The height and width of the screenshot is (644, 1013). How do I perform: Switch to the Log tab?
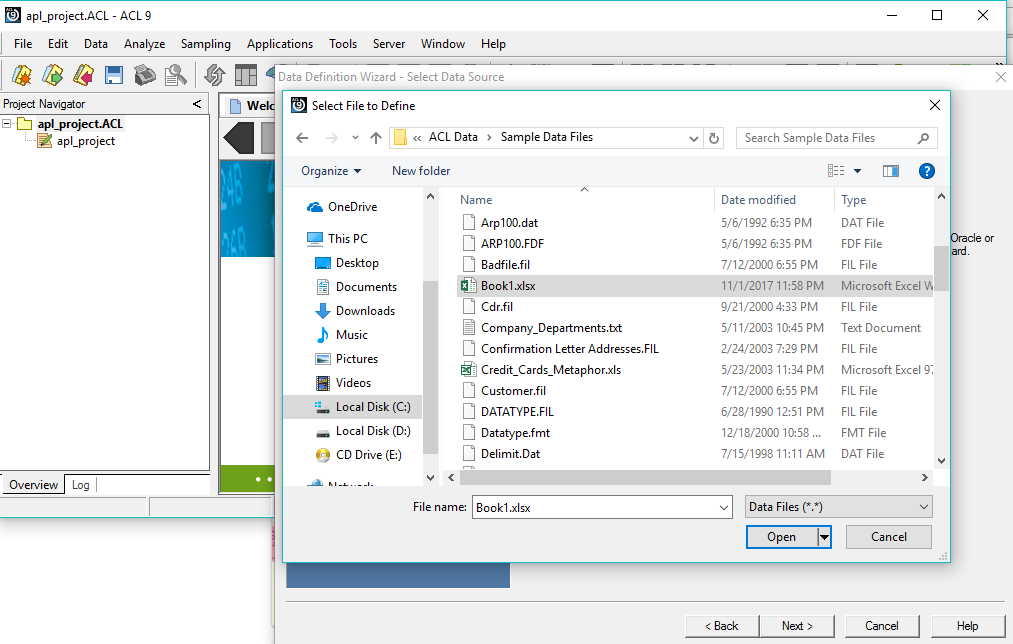click(81, 484)
